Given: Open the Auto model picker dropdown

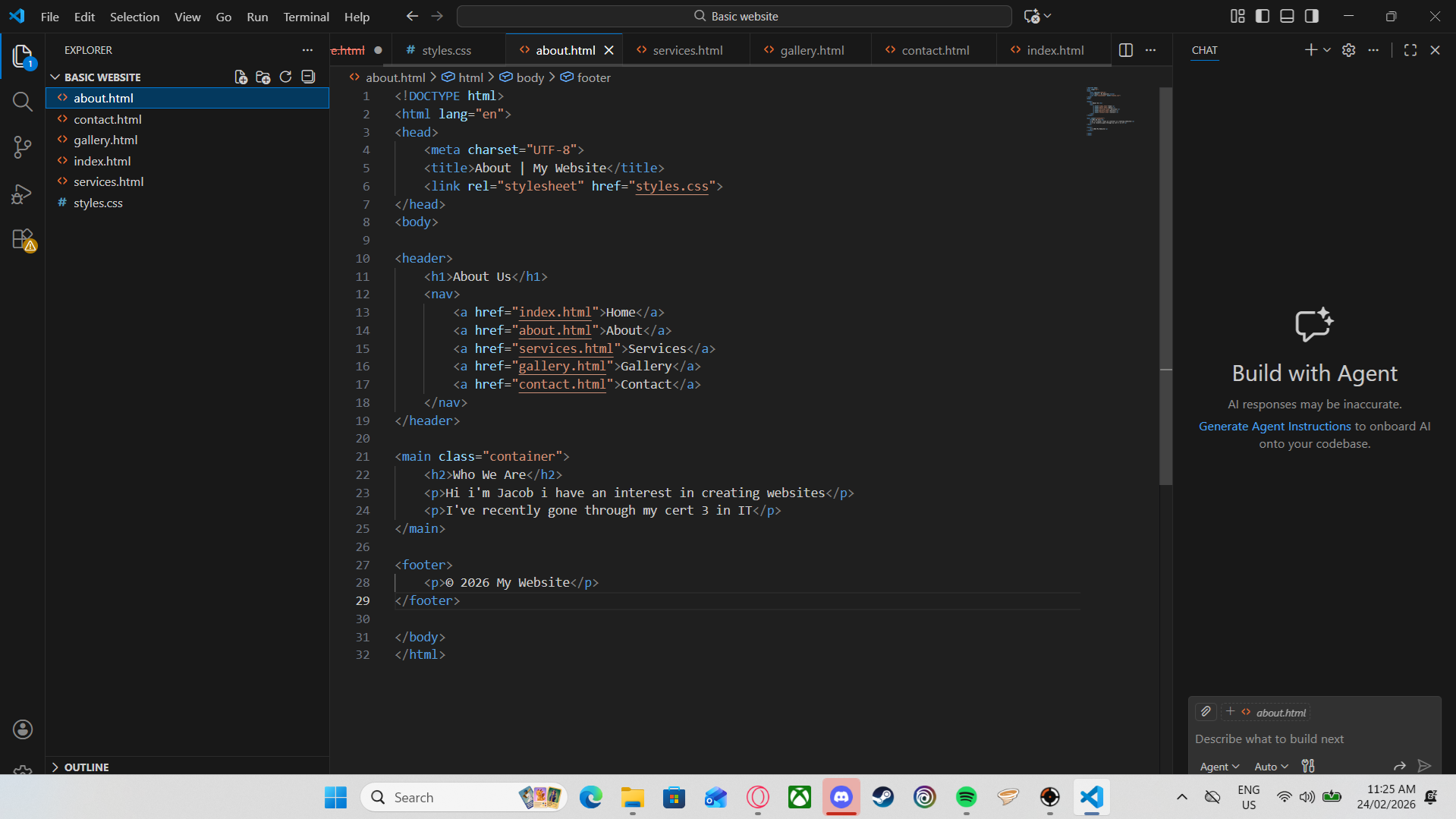Looking at the screenshot, I should 1271,767.
